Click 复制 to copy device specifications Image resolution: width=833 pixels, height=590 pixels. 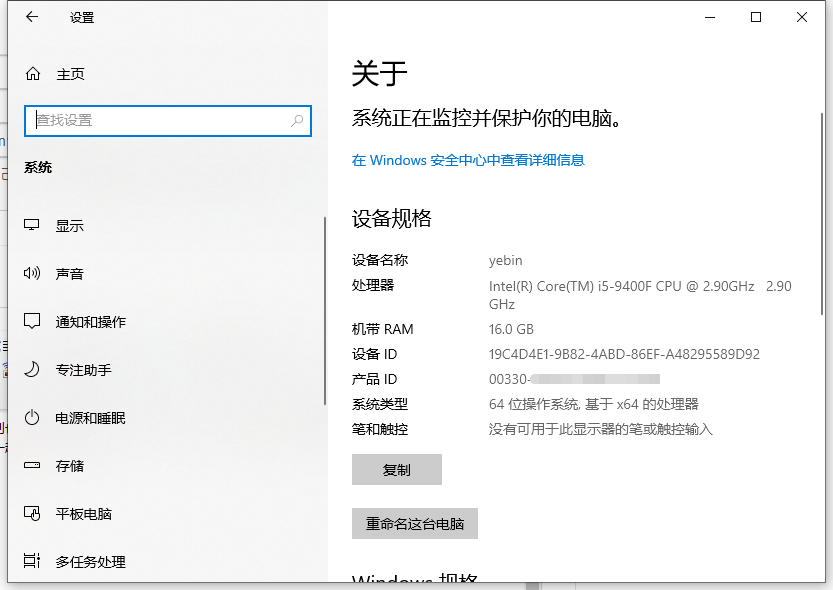point(396,469)
